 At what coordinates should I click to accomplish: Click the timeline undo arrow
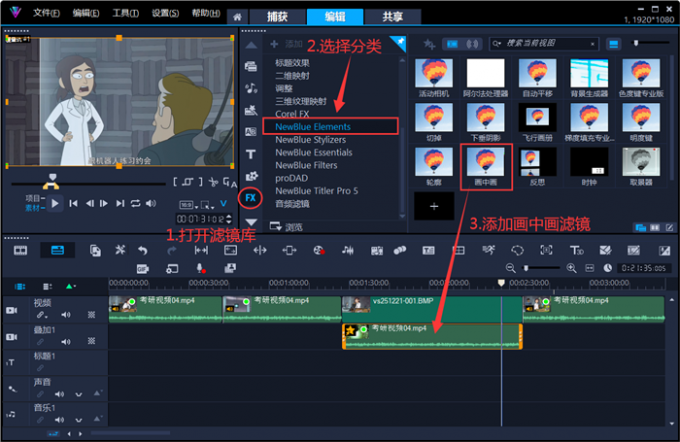(143, 250)
